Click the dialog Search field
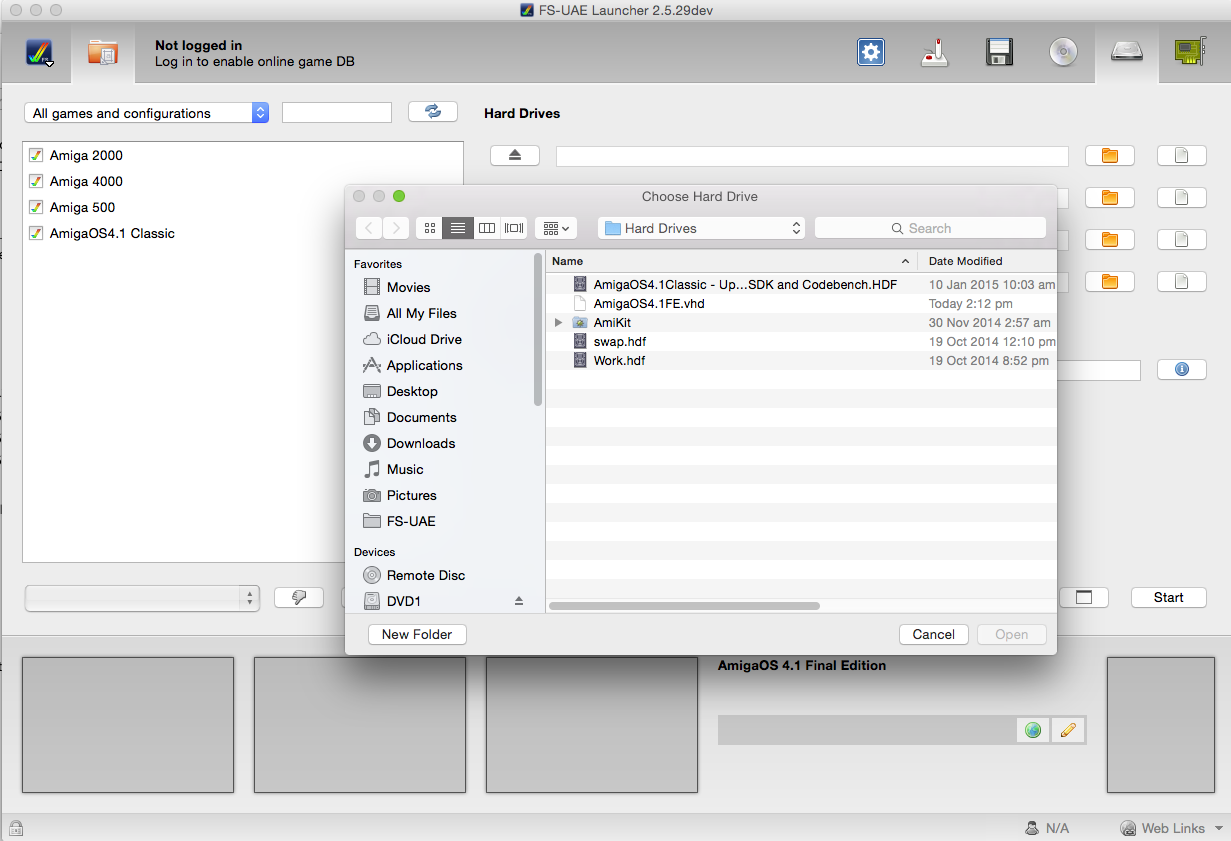 pyautogui.click(x=930, y=228)
